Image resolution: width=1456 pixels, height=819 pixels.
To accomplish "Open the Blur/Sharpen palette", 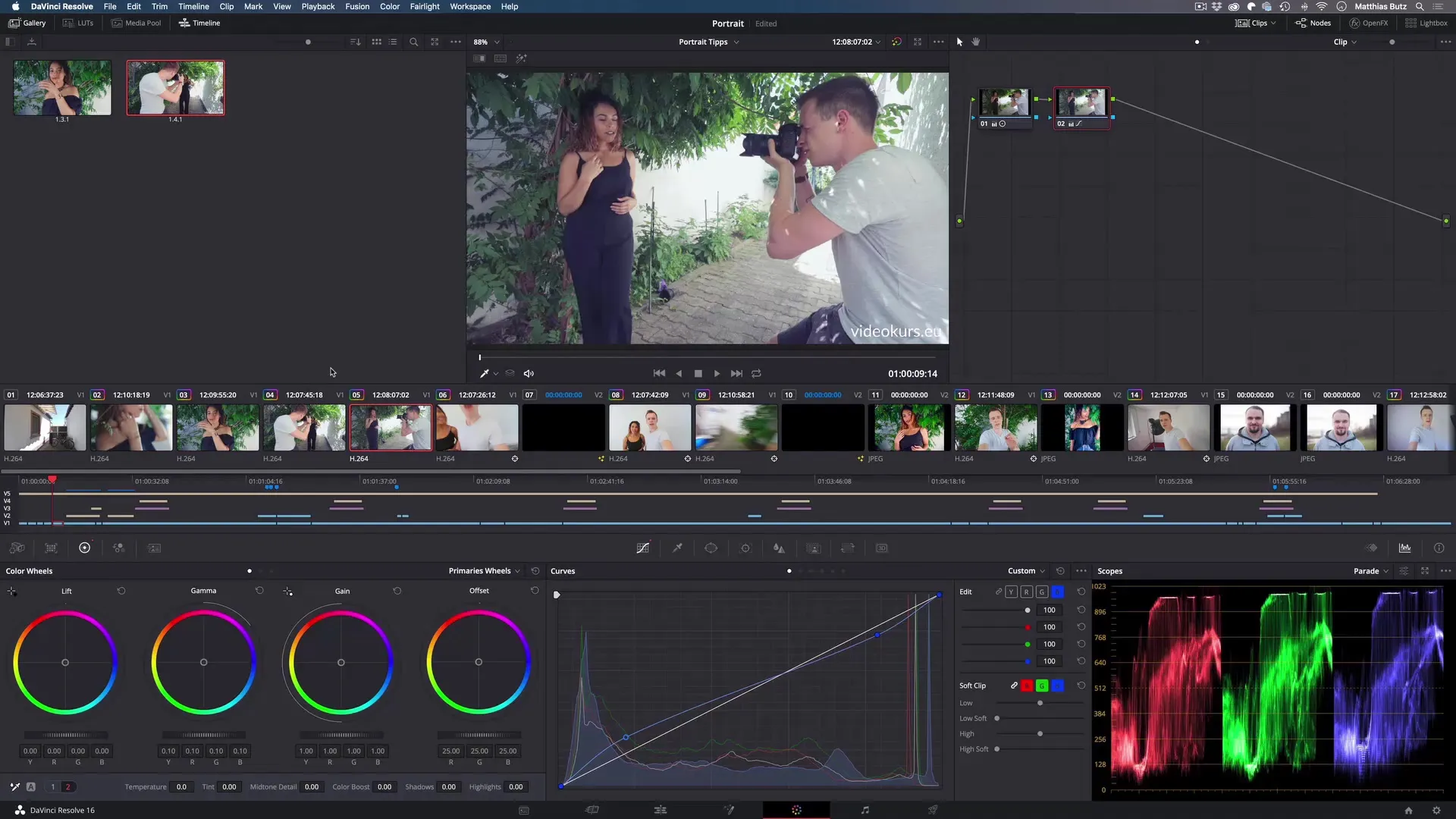I will pos(779,548).
